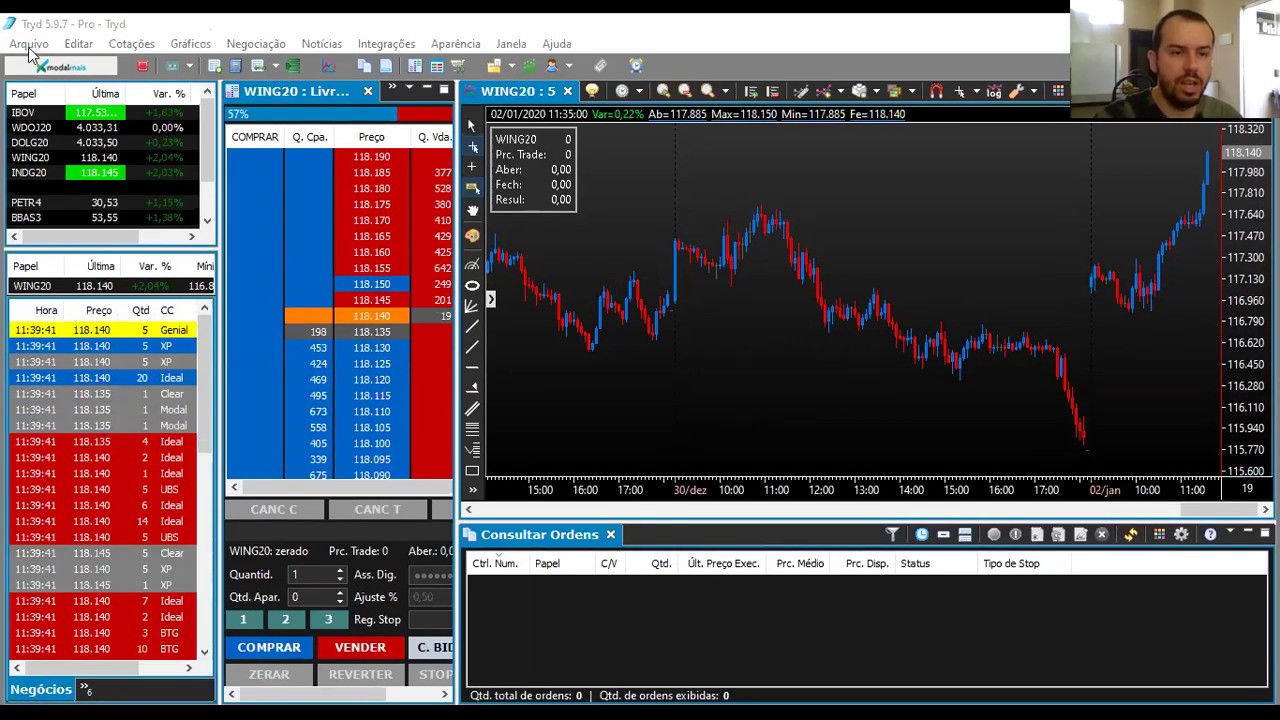
Task: Open the color palette tool on chart sidebar
Action: tap(472, 236)
